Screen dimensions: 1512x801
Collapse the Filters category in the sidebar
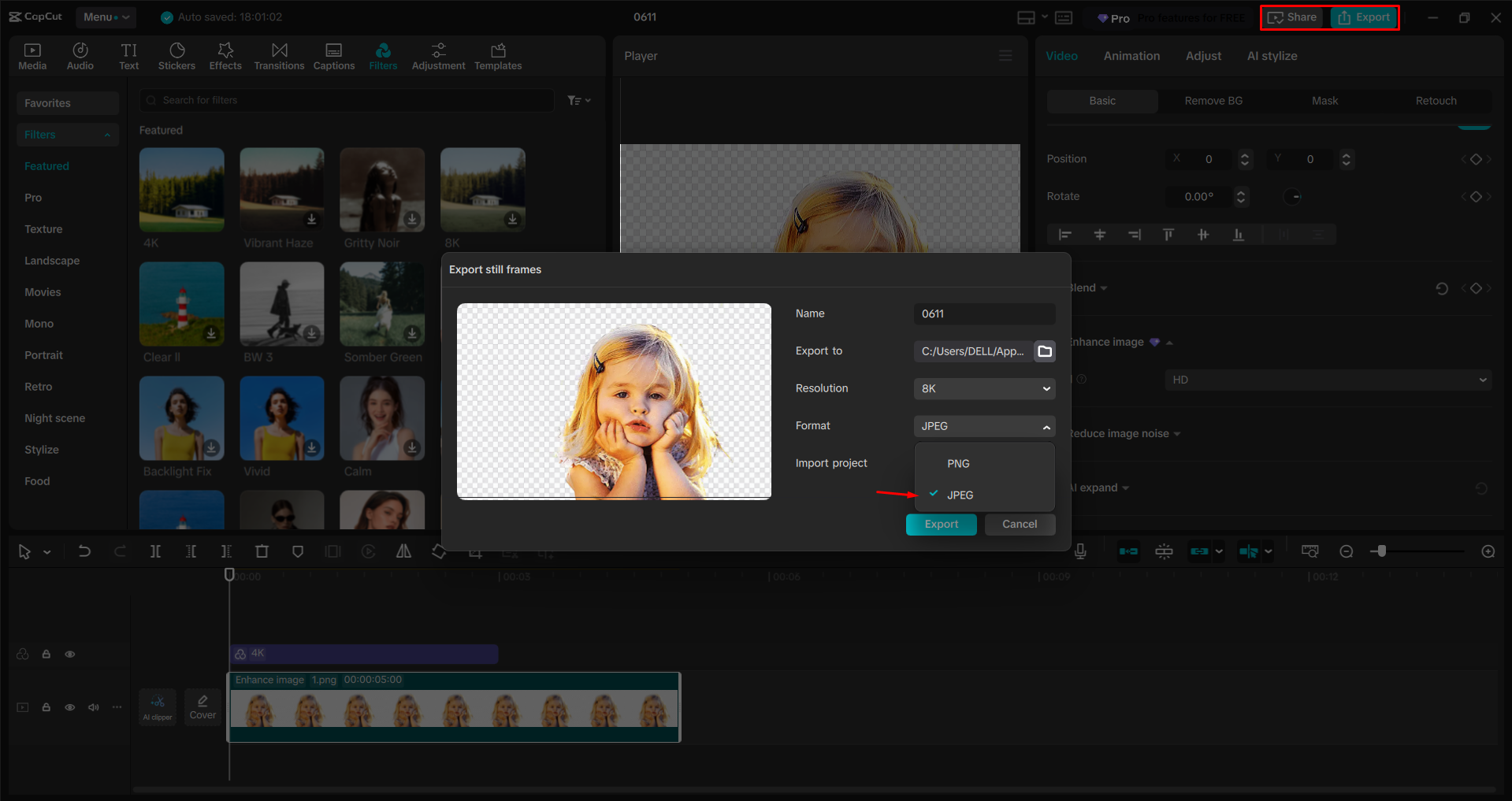pos(107,134)
